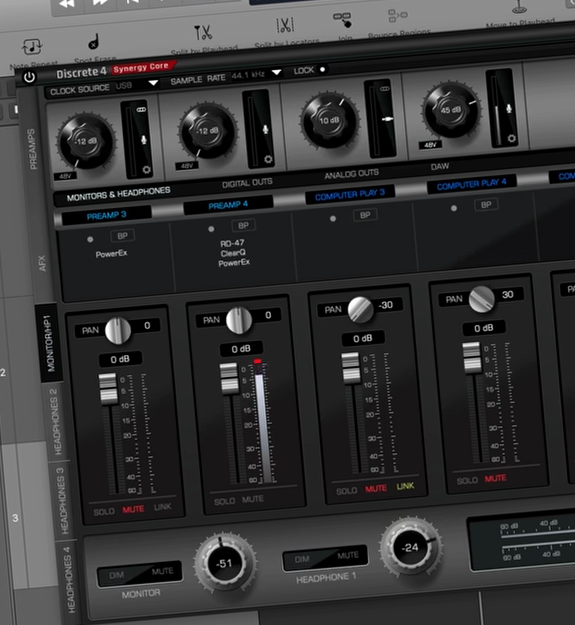Click the input type icon on the 10 dB preamp
Viewport: 575px width, 625px height.
click(387, 119)
